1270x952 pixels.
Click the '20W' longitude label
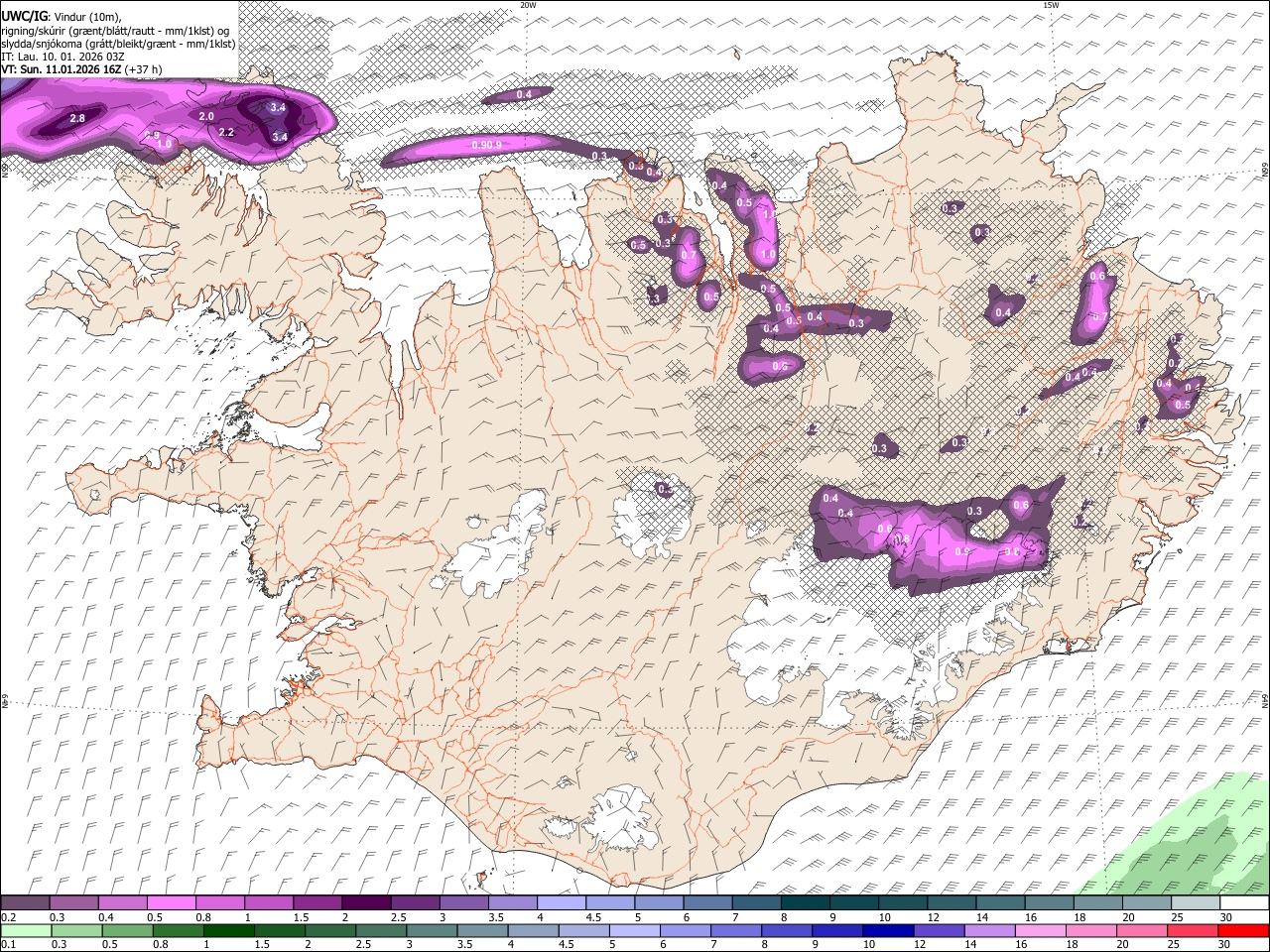[528, 5]
